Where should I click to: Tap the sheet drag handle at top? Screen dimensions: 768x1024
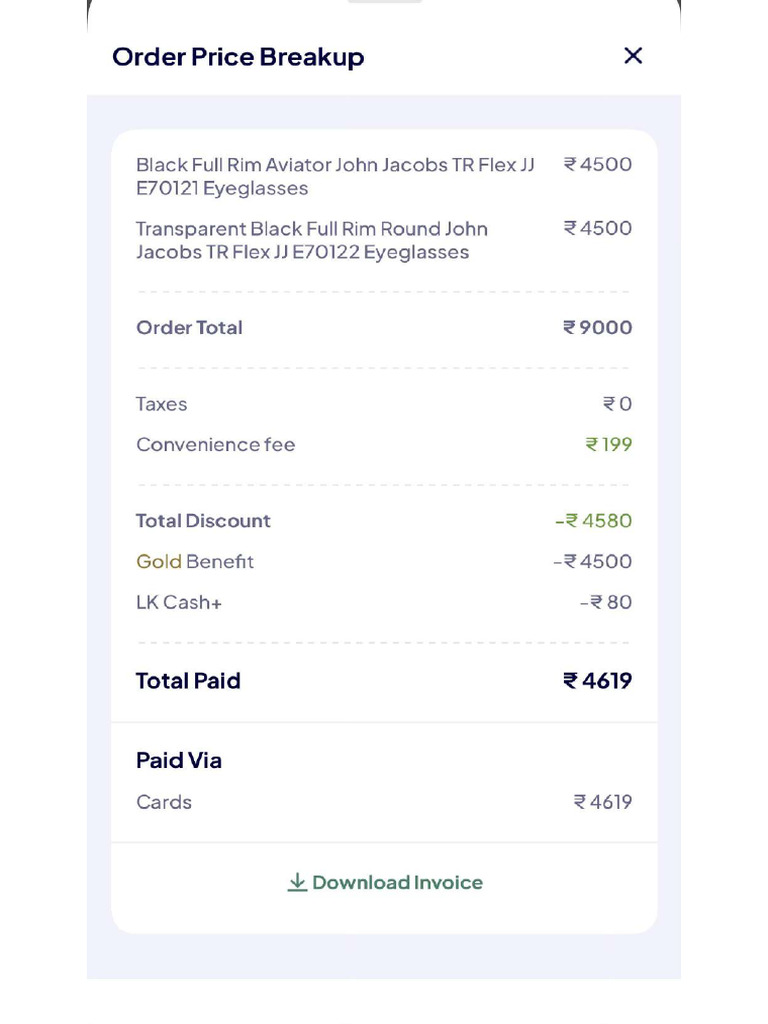384,2
